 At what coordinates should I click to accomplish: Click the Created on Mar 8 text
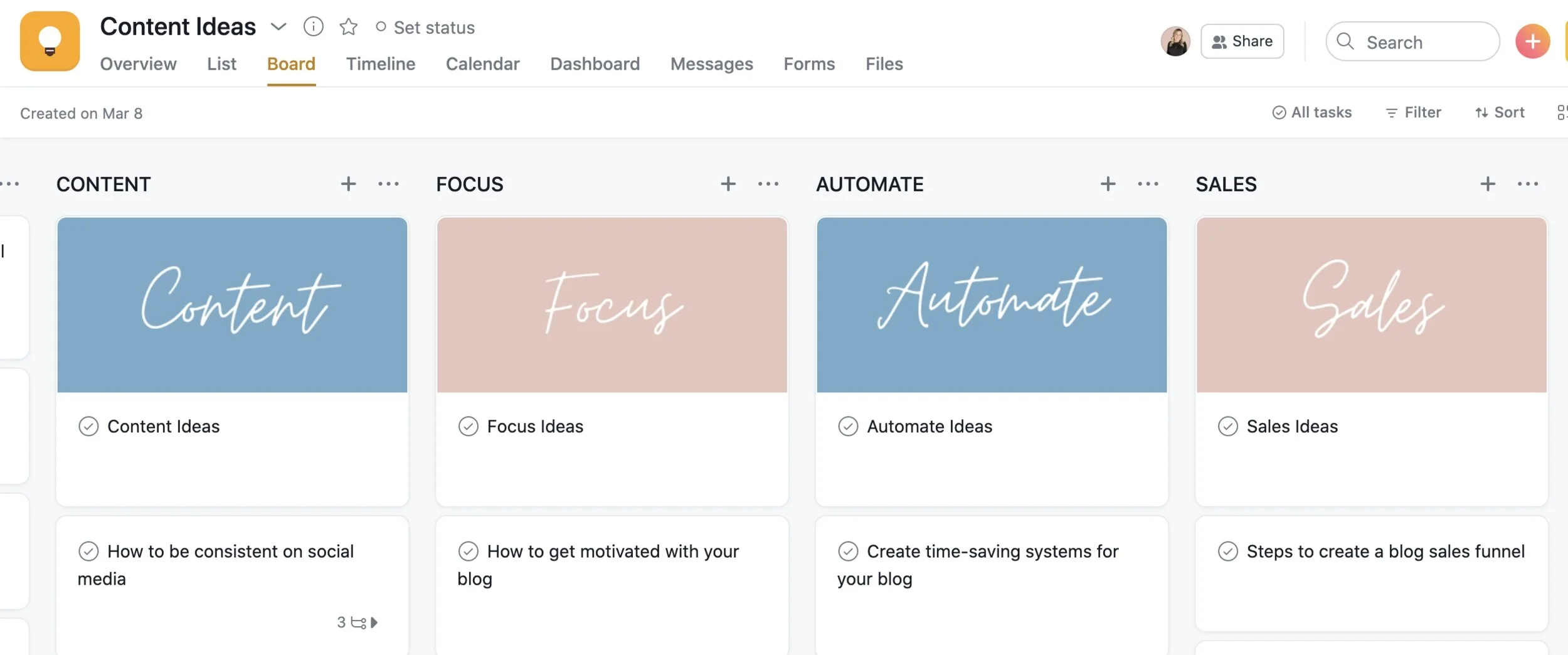[82, 114]
